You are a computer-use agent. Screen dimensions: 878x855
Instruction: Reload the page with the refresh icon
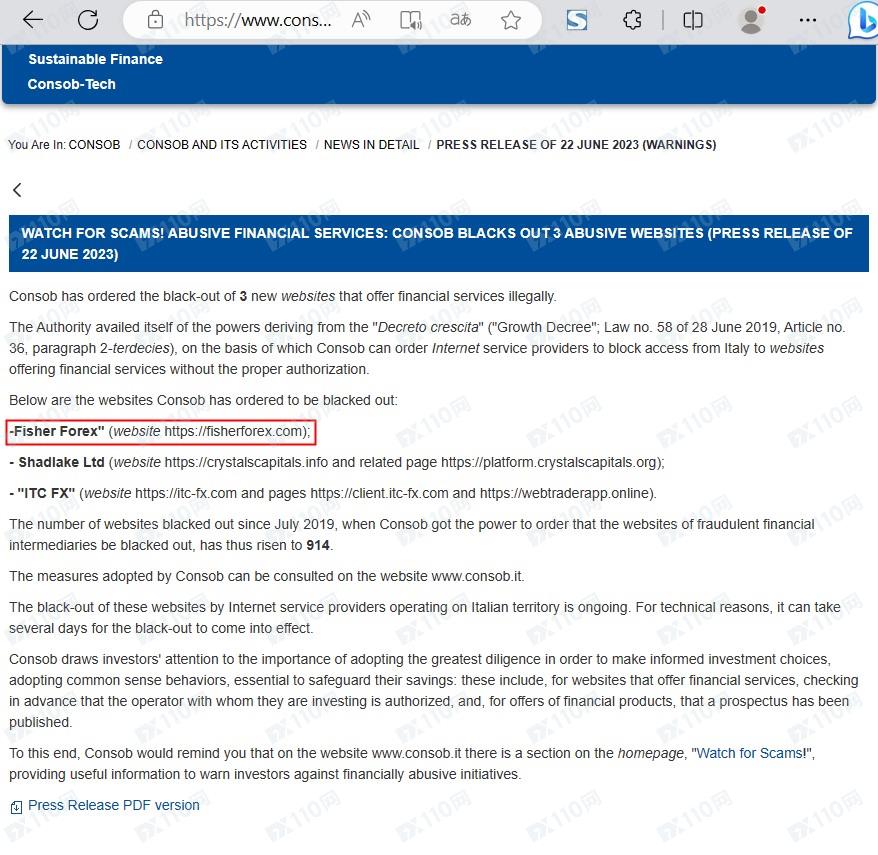pos(88,20)
